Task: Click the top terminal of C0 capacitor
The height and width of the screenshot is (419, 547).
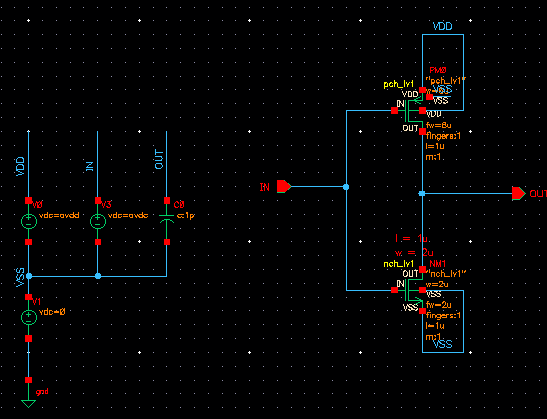Action: [x=167, y=201]
